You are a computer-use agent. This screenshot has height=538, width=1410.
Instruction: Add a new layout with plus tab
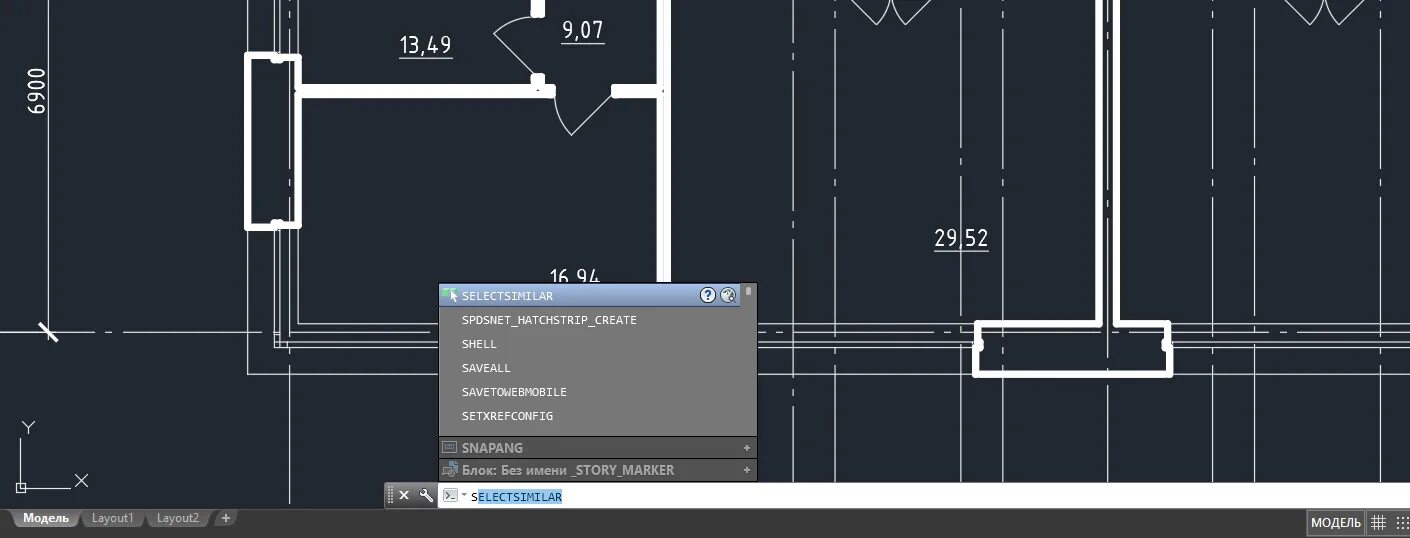pos(226,518)
